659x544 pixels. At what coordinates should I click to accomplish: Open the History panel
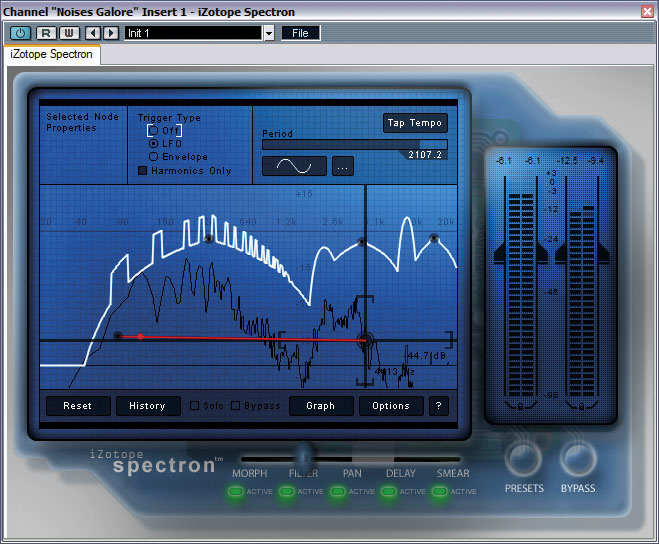point(148,406)
